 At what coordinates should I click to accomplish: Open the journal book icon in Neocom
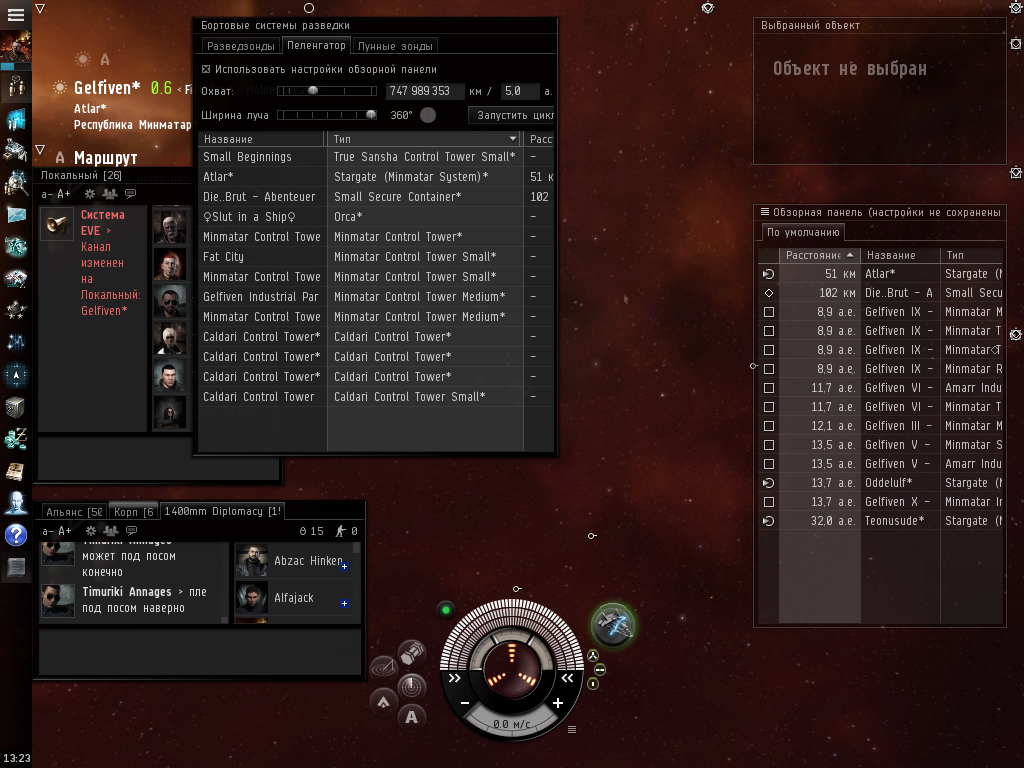(x=16, y=471)
